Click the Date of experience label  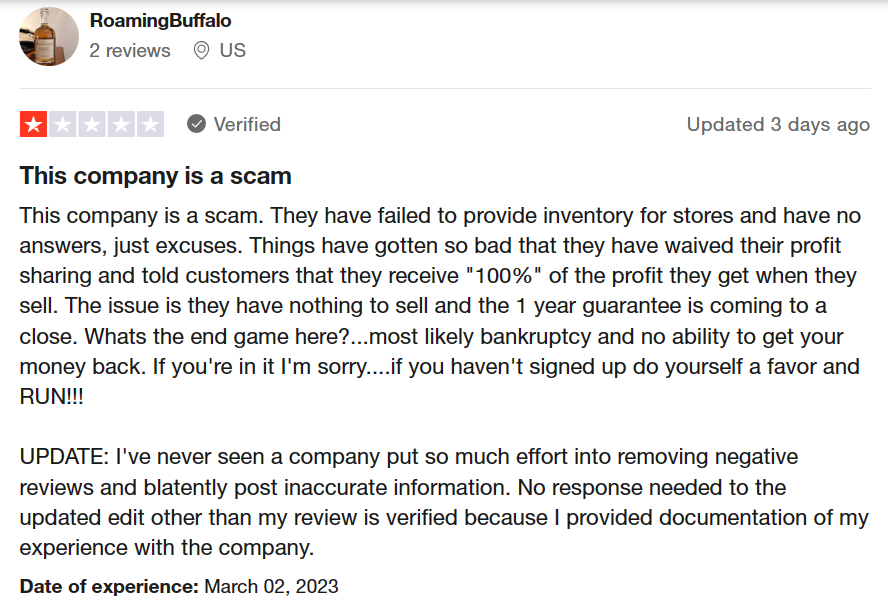[x=109, y=586]
